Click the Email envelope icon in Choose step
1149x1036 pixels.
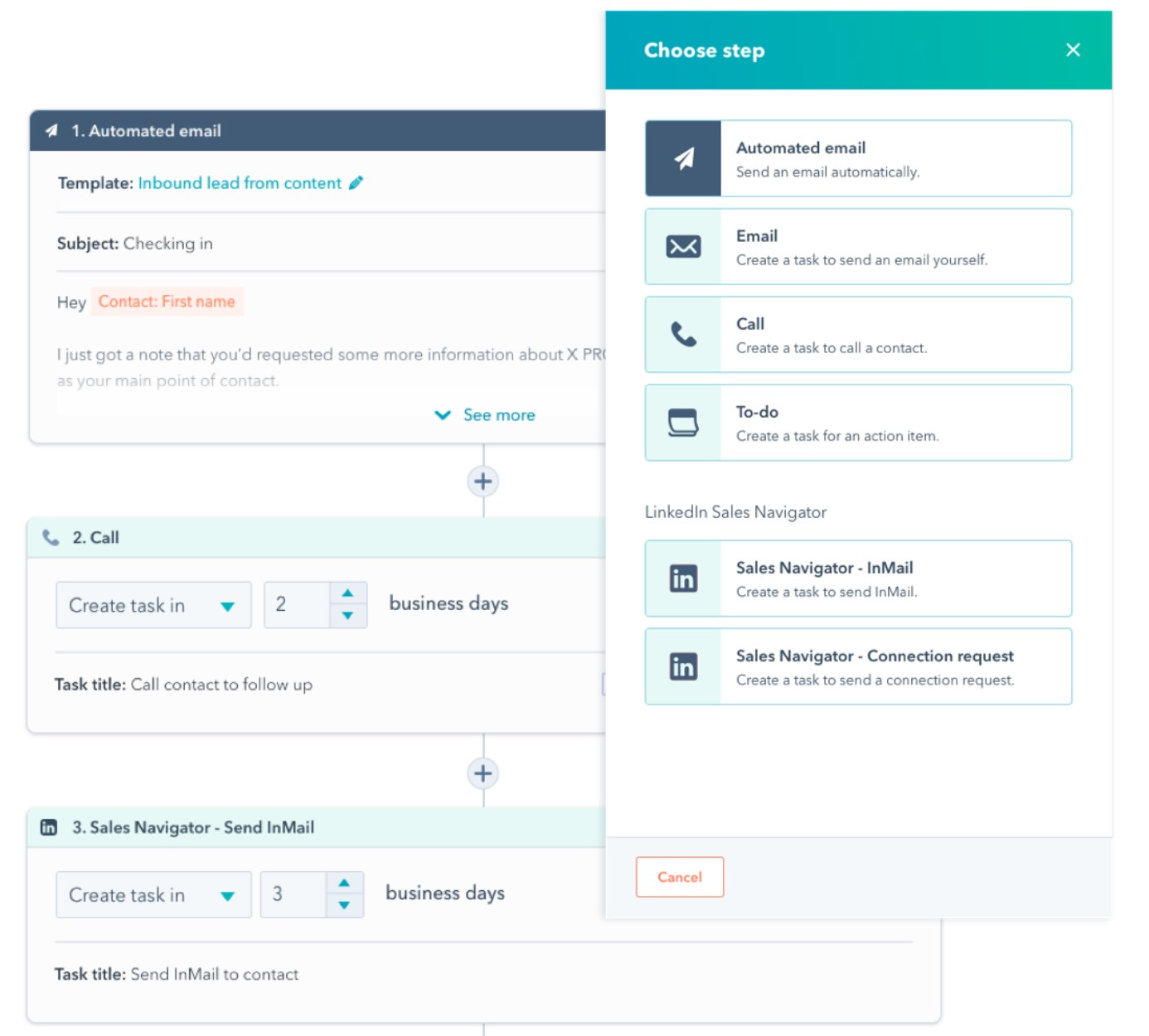point(683,246)
